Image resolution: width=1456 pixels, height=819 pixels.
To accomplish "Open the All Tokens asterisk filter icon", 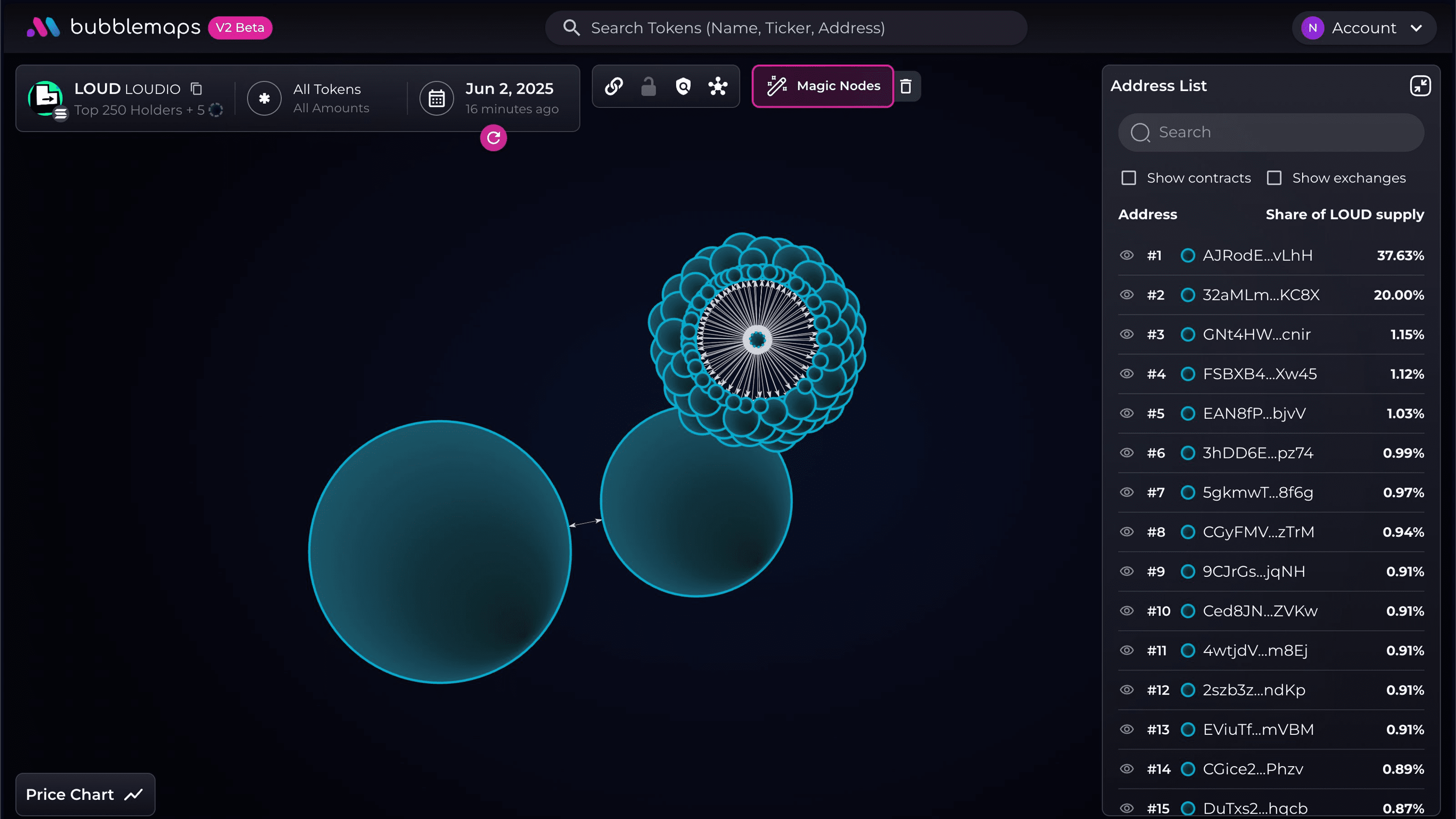I will pyautogui.click(x=264, y=98).
